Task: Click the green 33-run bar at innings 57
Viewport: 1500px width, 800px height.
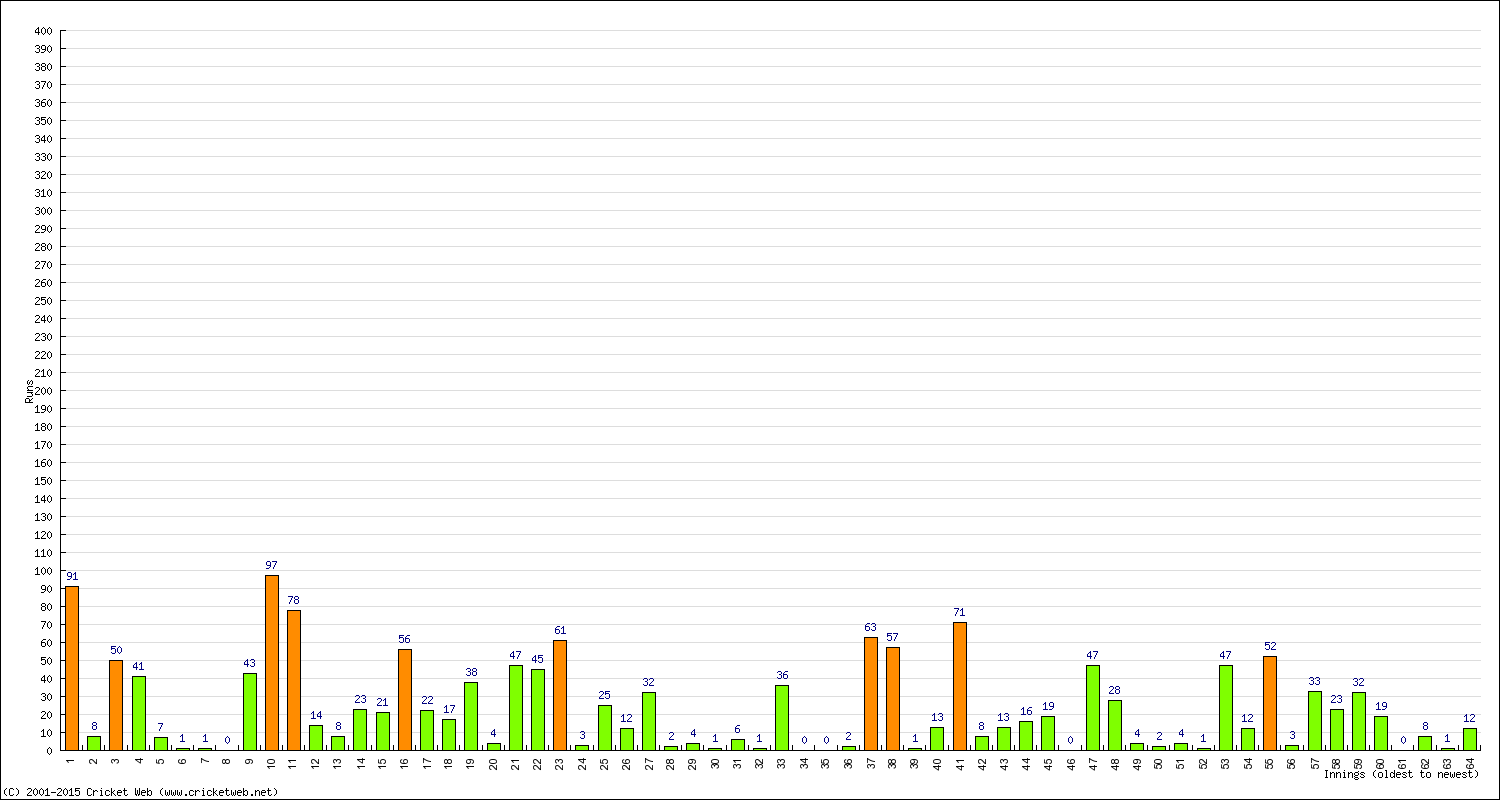Action: click(x=1315, y=721)
